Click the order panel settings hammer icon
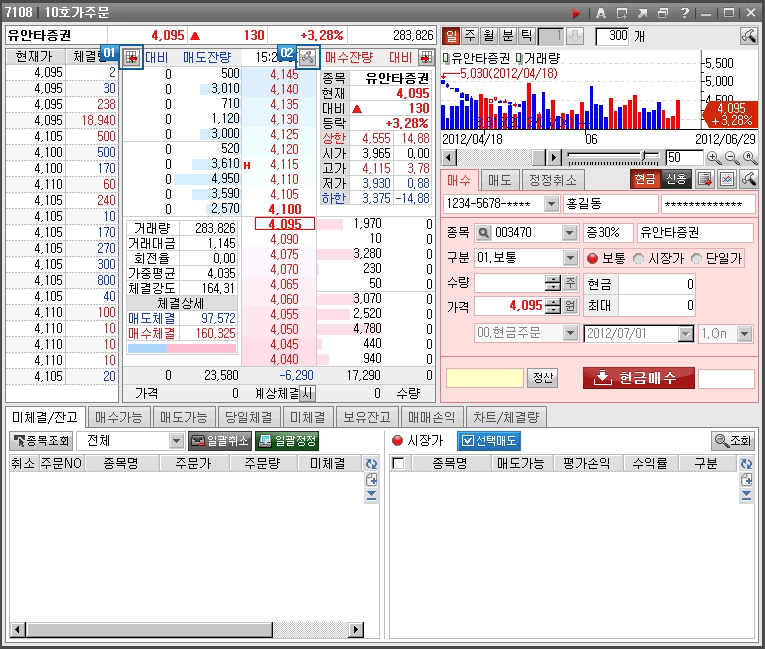This screenshot has height=649, width=765. point(748,179)
